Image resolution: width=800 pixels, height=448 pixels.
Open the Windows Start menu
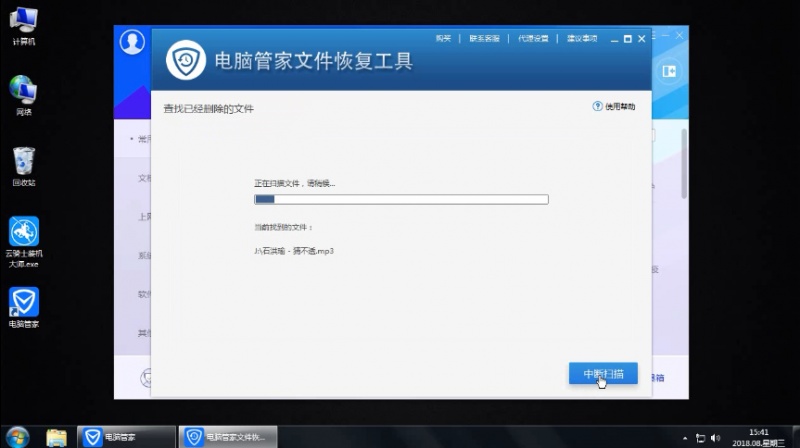click(17, 437)
